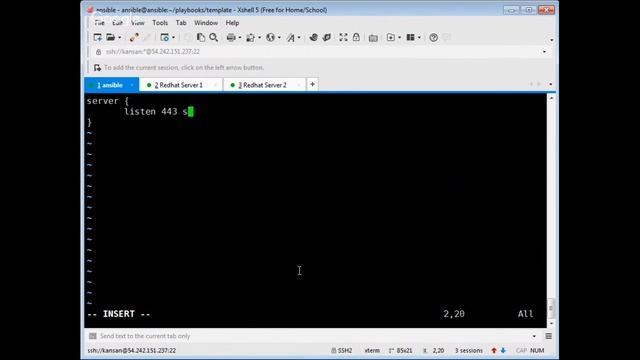The width and height of the screenshot is (640, 360).
Task: Expand the Font dropdown arrow
Action: (x=299, y=38)
